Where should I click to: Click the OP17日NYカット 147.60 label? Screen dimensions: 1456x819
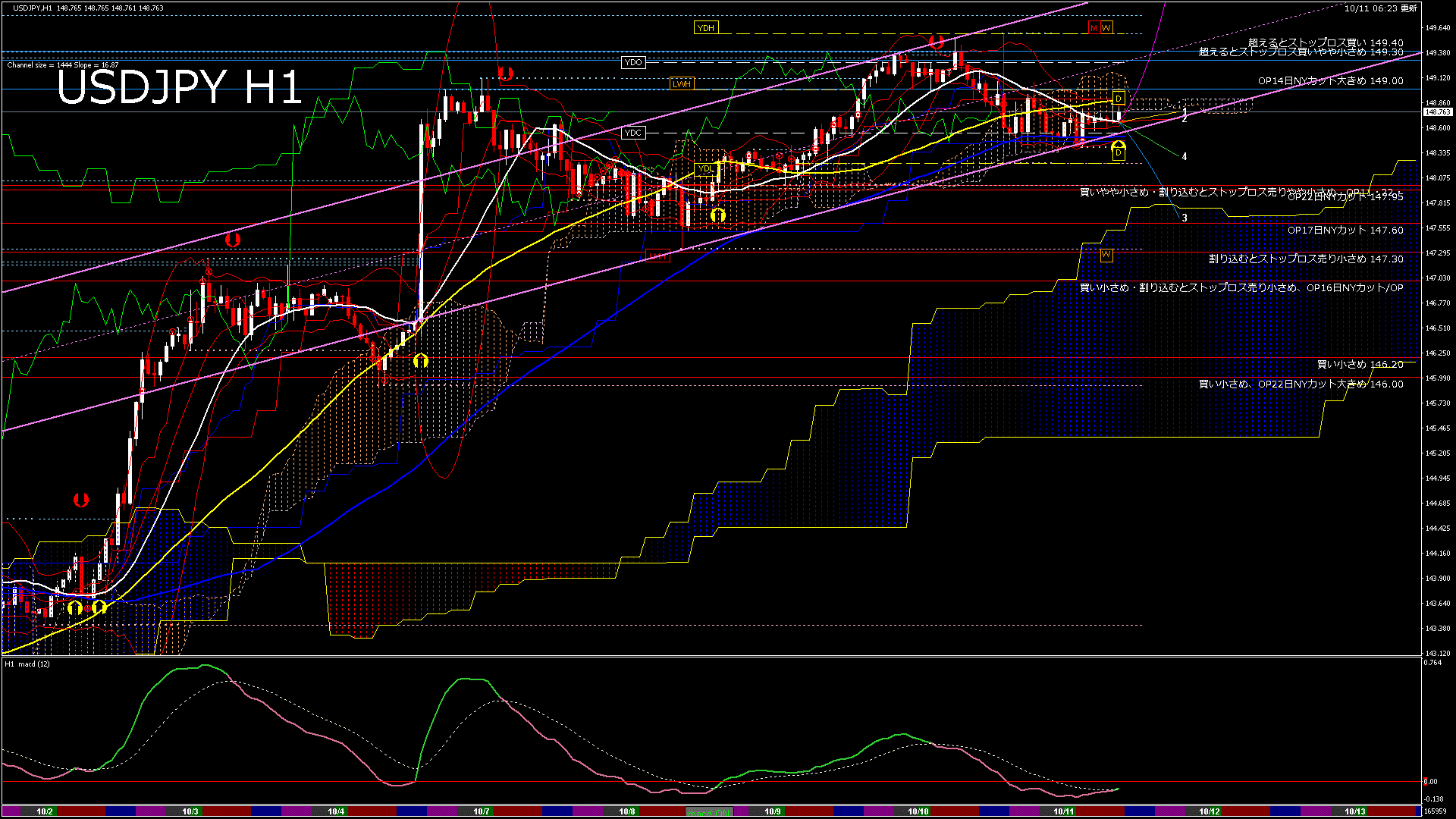pyautogui.click(x=1345, y=231)
